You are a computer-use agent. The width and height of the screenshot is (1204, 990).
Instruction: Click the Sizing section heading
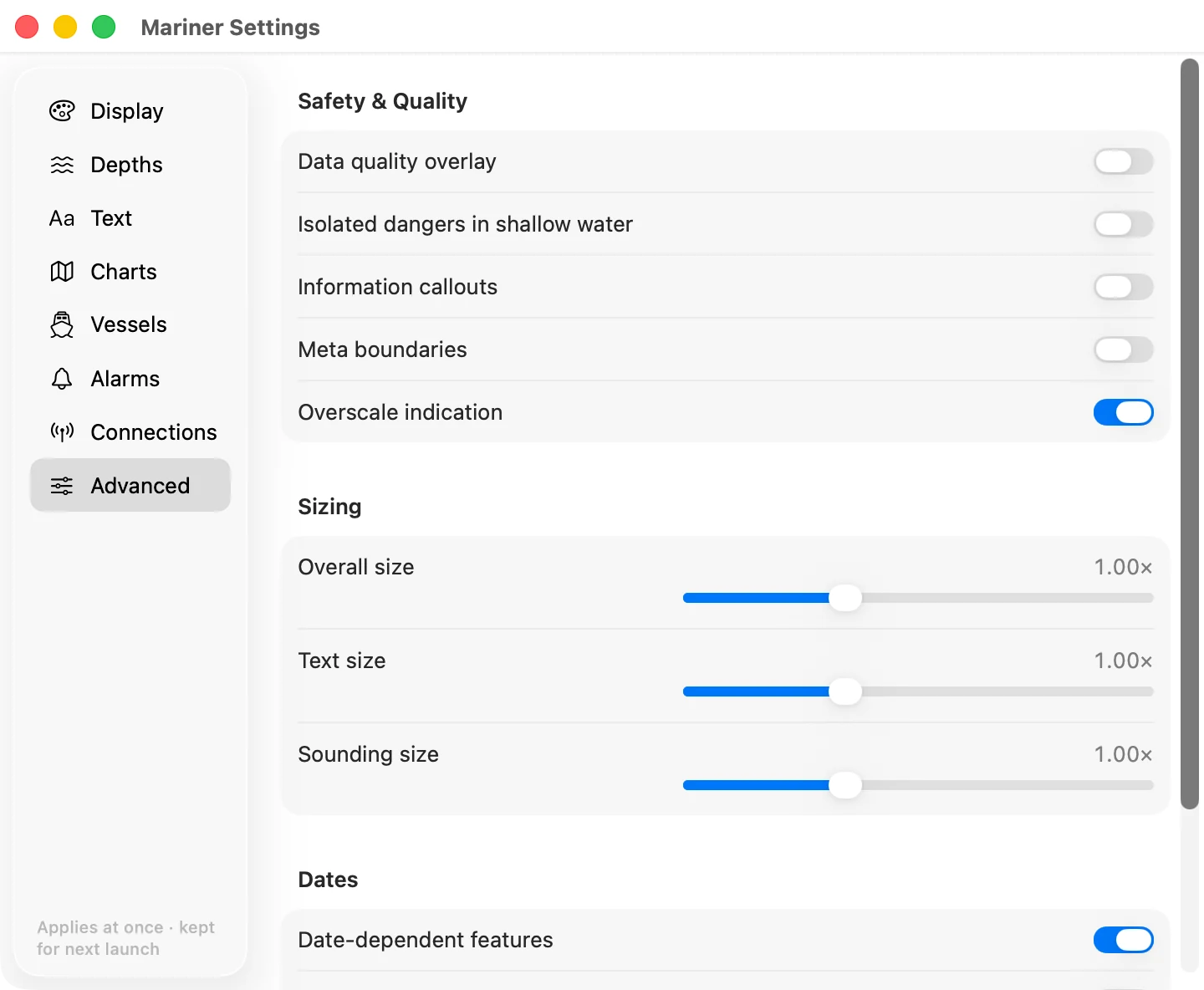pos(329,507)
